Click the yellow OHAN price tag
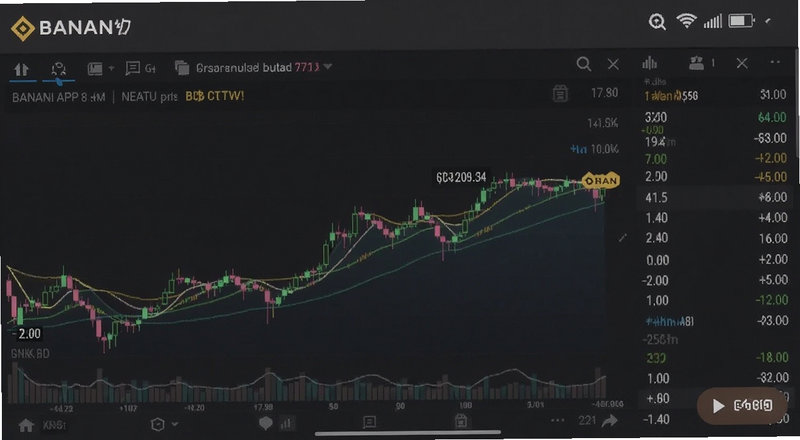 tap(601, 181)
